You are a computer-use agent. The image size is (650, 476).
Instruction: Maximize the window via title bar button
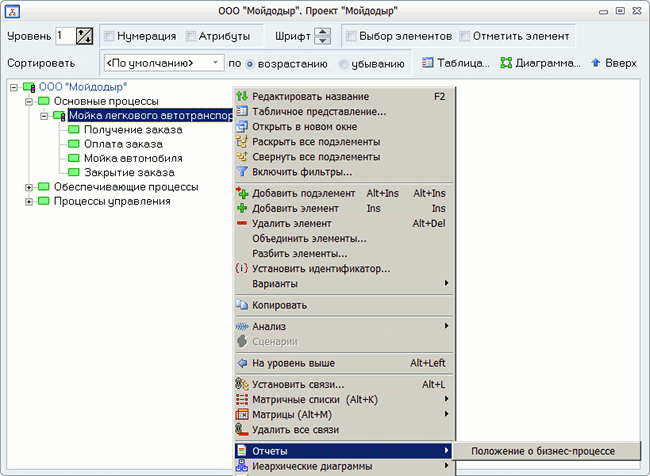point(620,11)
